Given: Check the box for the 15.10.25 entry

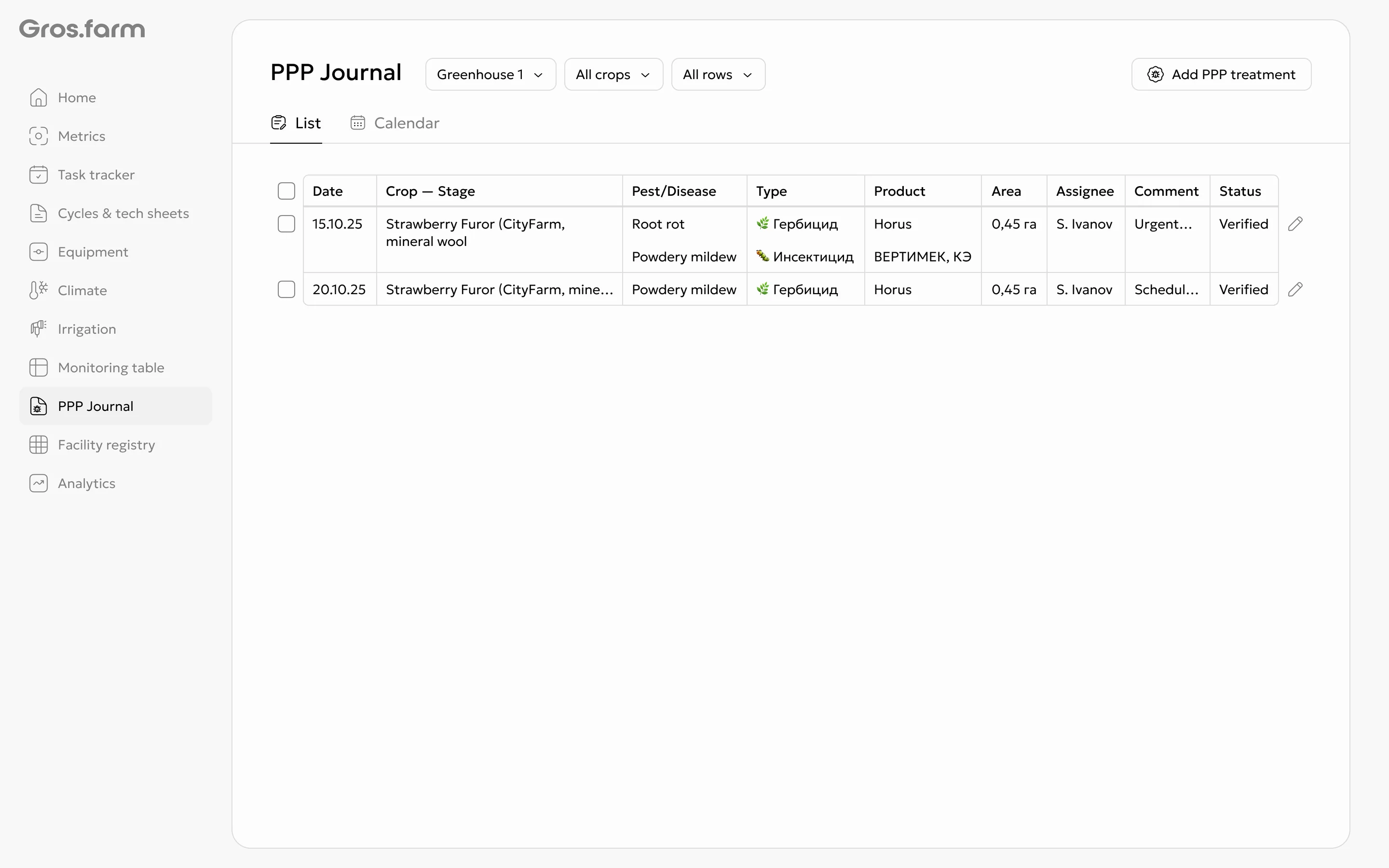Looking at the screenshot, I should [286, 224].
